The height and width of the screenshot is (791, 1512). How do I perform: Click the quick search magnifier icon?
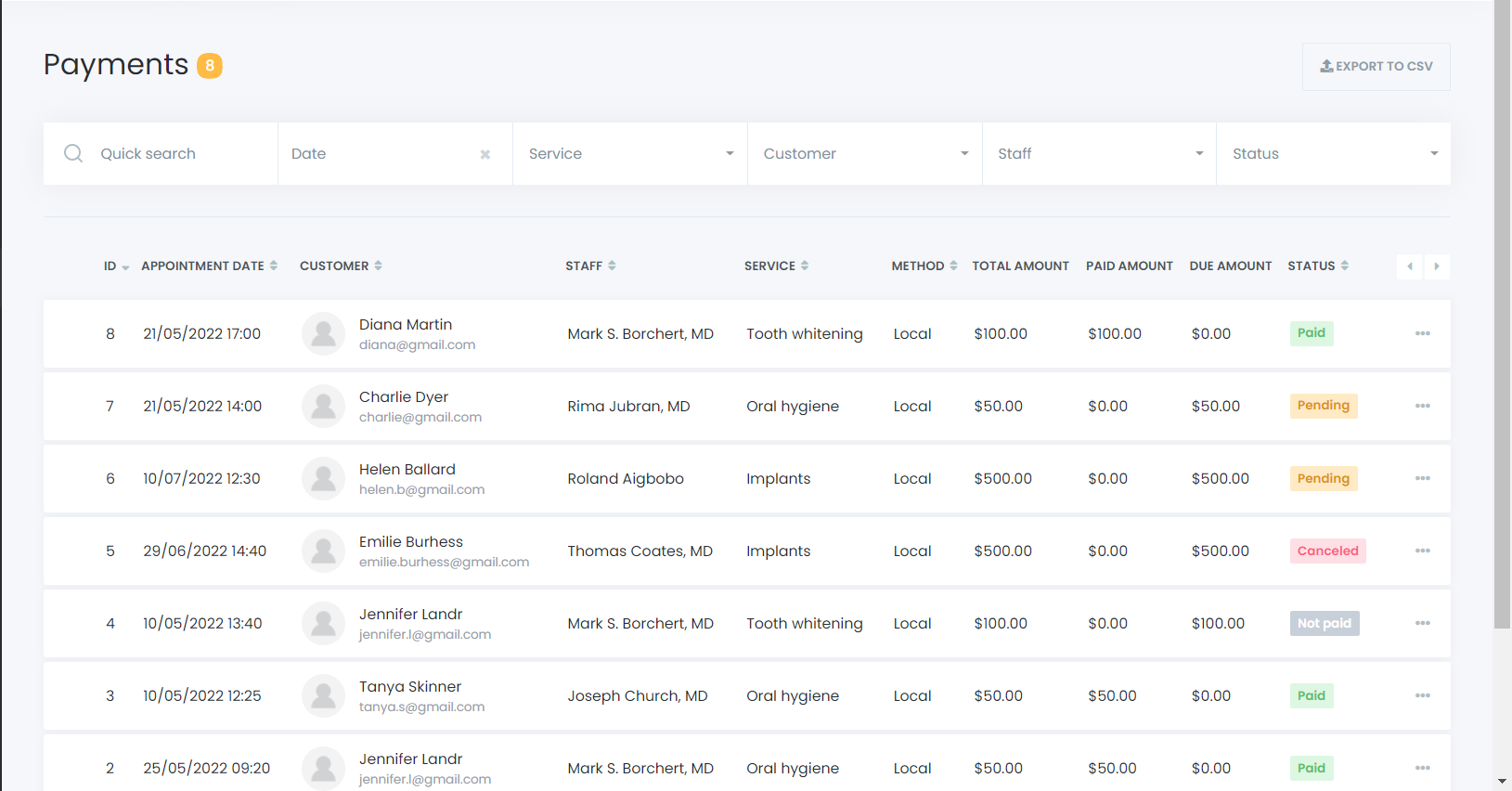pyautogui.click(x=73, y=153)
